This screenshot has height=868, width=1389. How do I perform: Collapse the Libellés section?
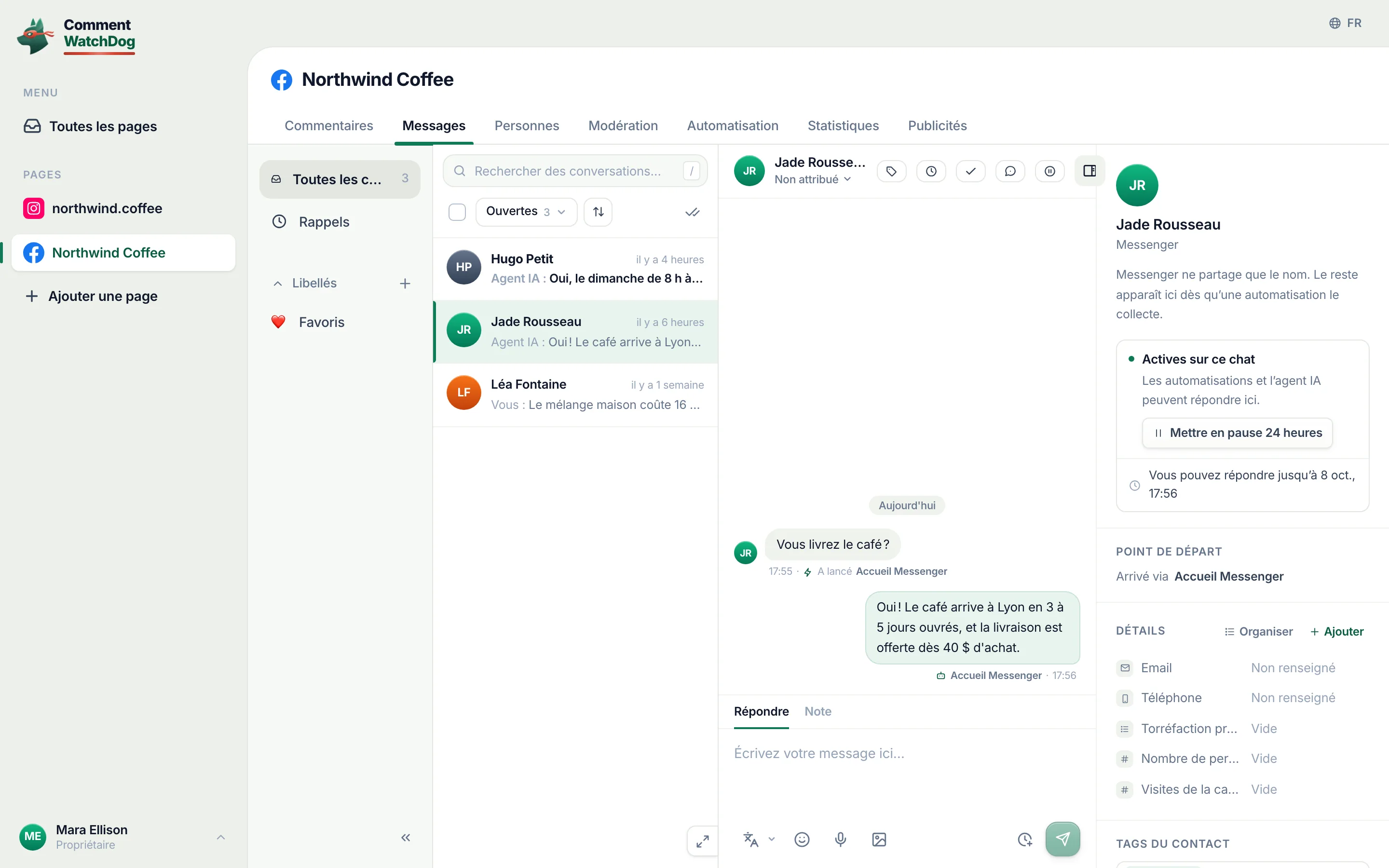pos(305,283)
